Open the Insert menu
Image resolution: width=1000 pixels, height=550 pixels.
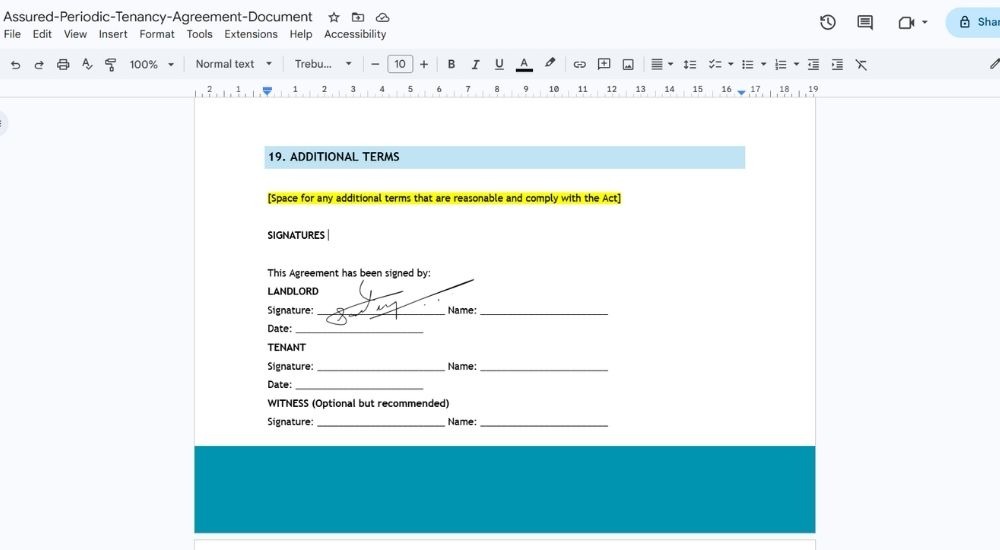[x=113, y=34]
